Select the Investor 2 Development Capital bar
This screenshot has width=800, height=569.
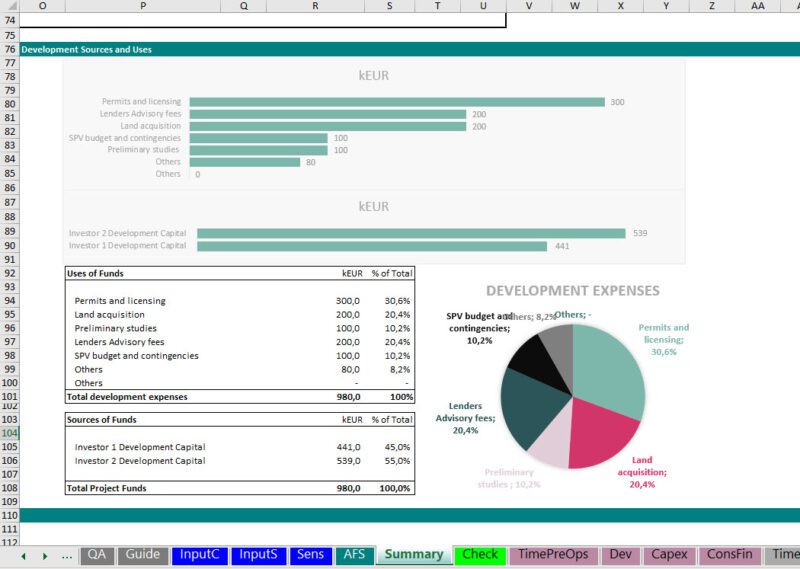pos(411,233)
